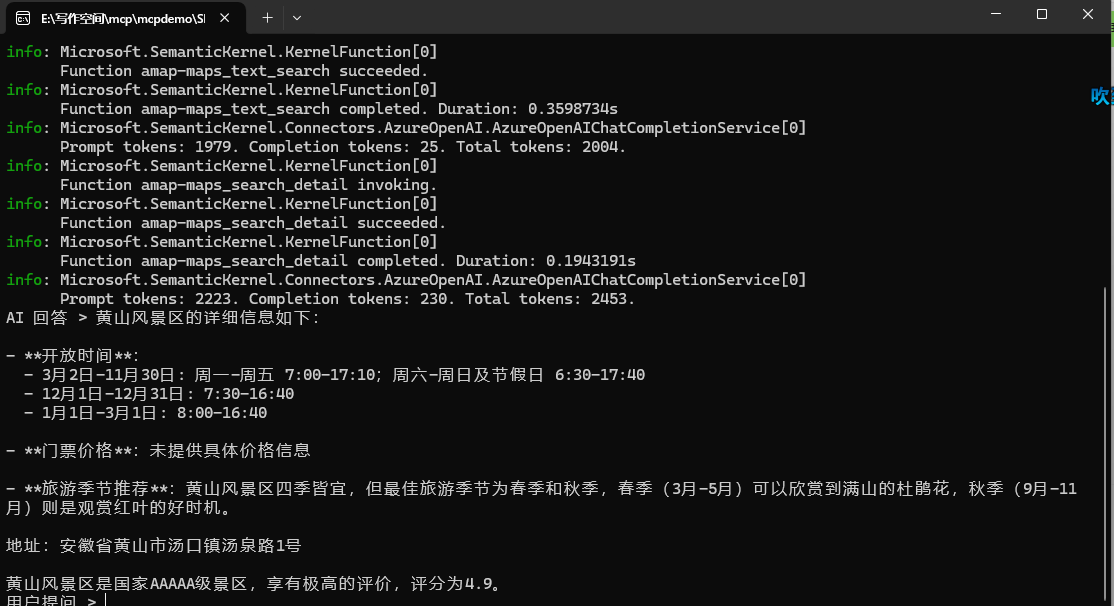Click the 开放时间 heading line

click(72, 355)
